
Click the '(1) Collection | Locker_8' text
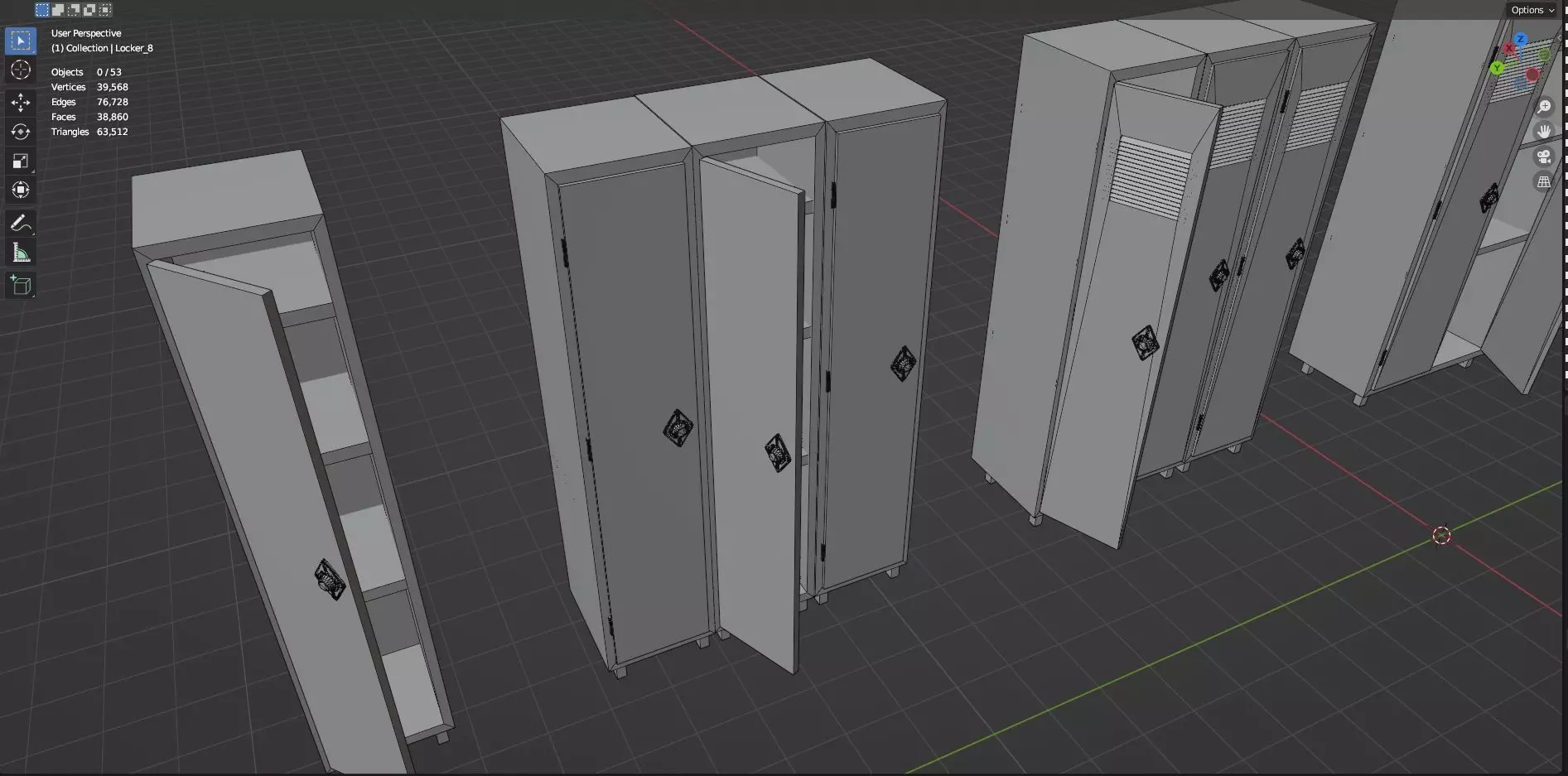[102, 48]
